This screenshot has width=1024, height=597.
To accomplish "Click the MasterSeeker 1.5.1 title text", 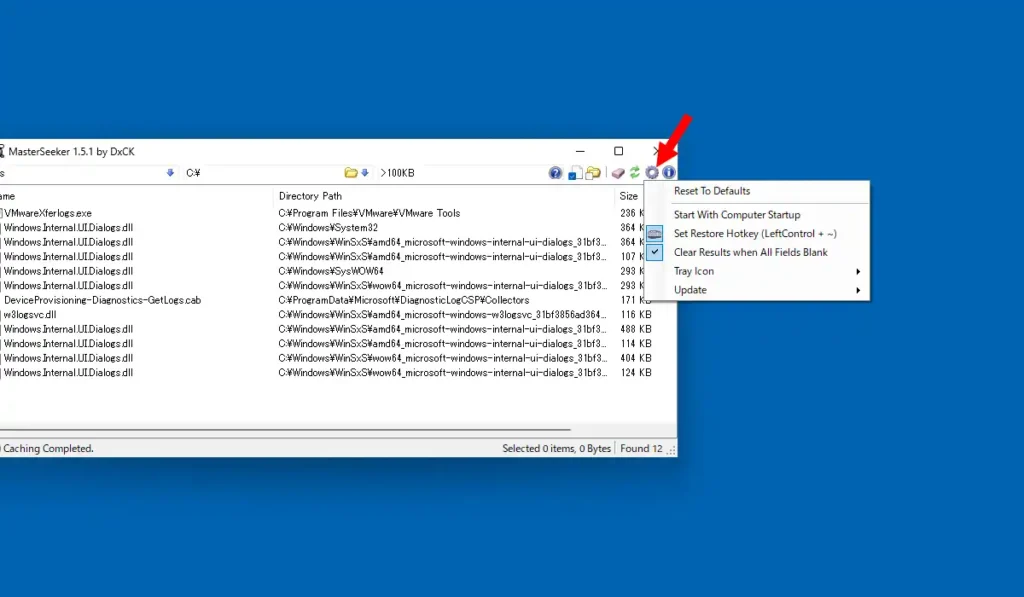I will 71,152.
